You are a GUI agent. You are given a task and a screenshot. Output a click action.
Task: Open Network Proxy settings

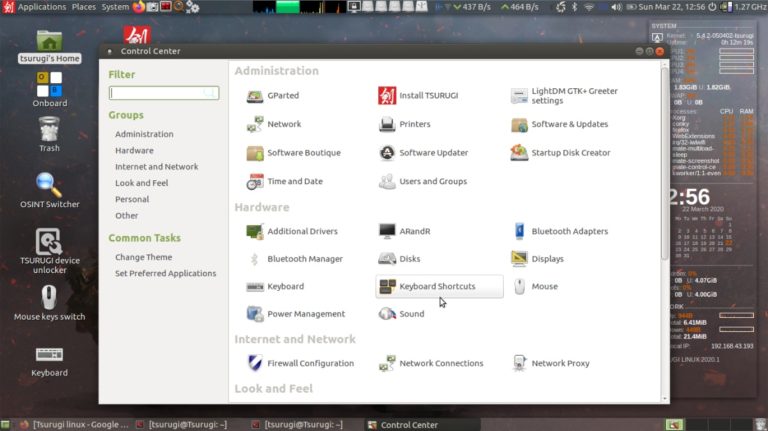[550, 363]
